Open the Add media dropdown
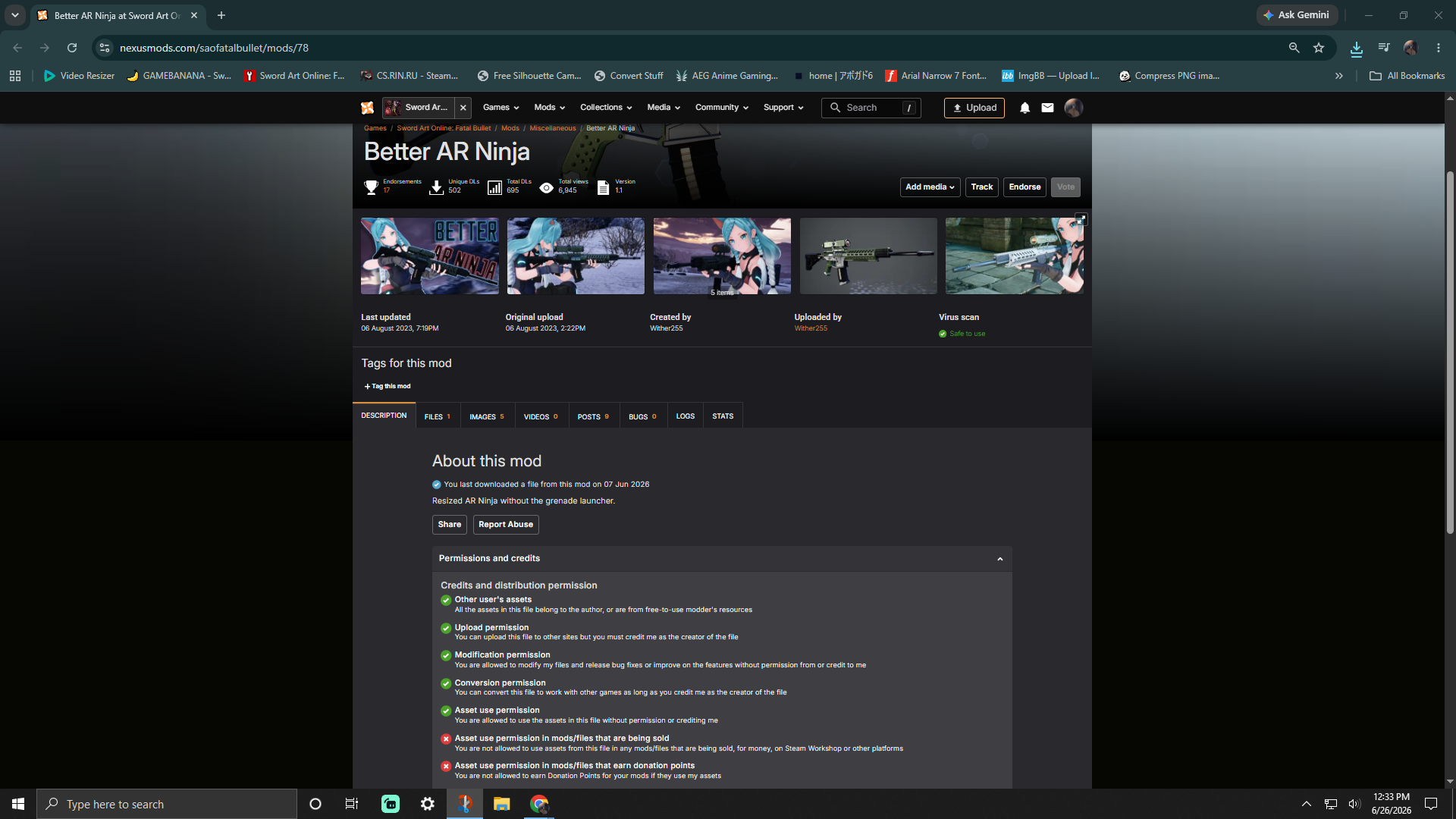Image resolution: width=1456 pixels, height=819 pixels. 930,187
